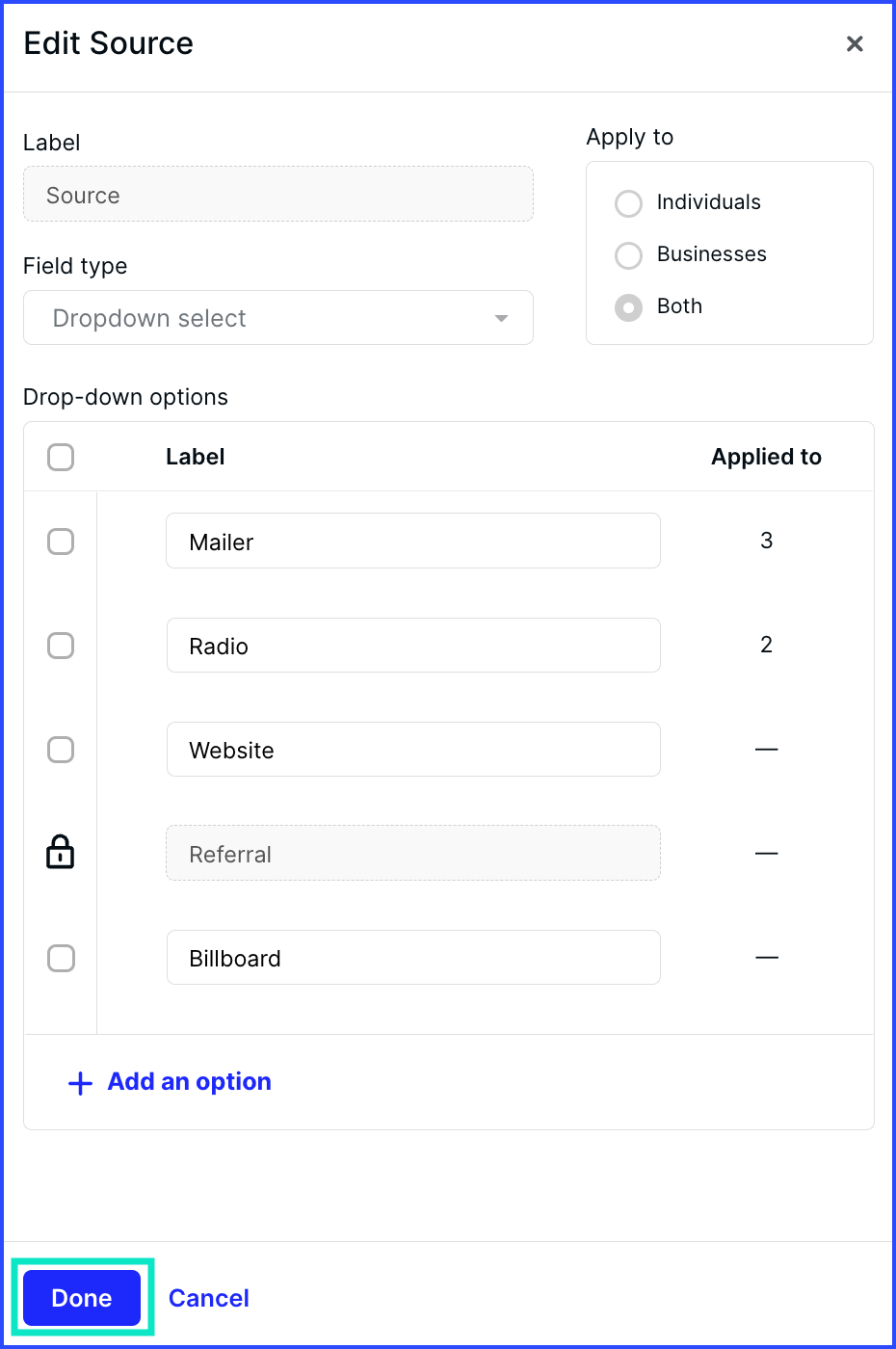Select the Businesses radio button
This screenshot has height=1349, width=896.
click(628, 255)
